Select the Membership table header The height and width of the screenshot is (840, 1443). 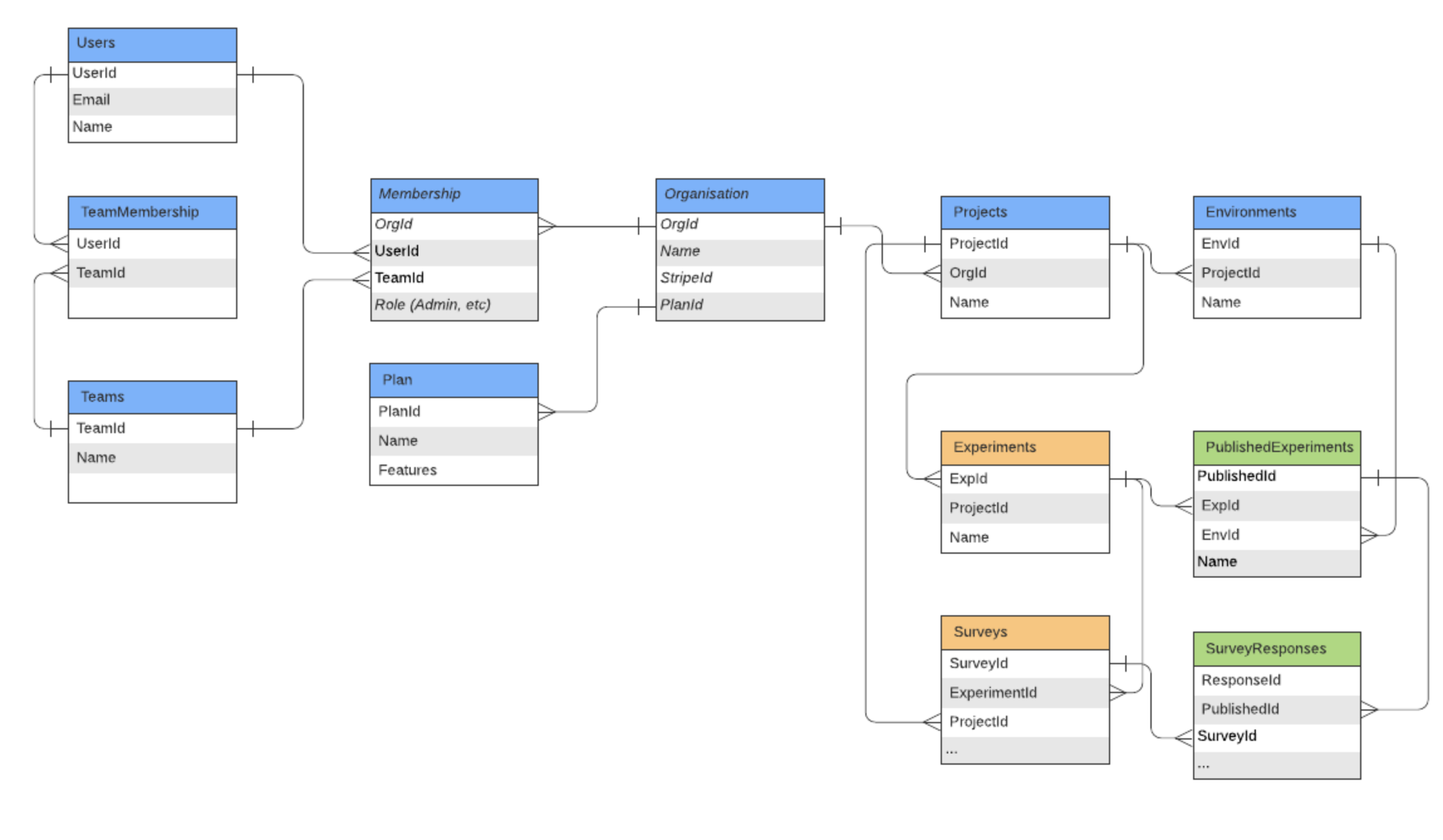tap(454, 195)
